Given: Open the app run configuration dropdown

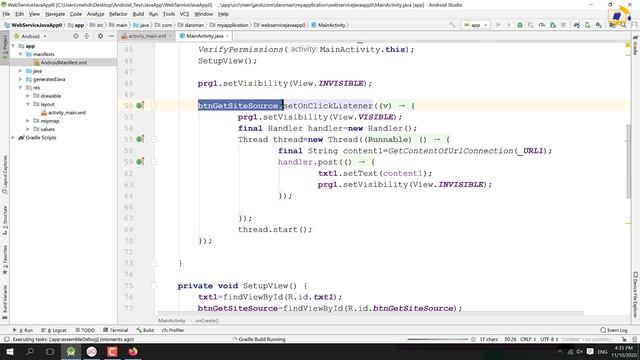Looking at the screenshot, I should coord(476,25).
